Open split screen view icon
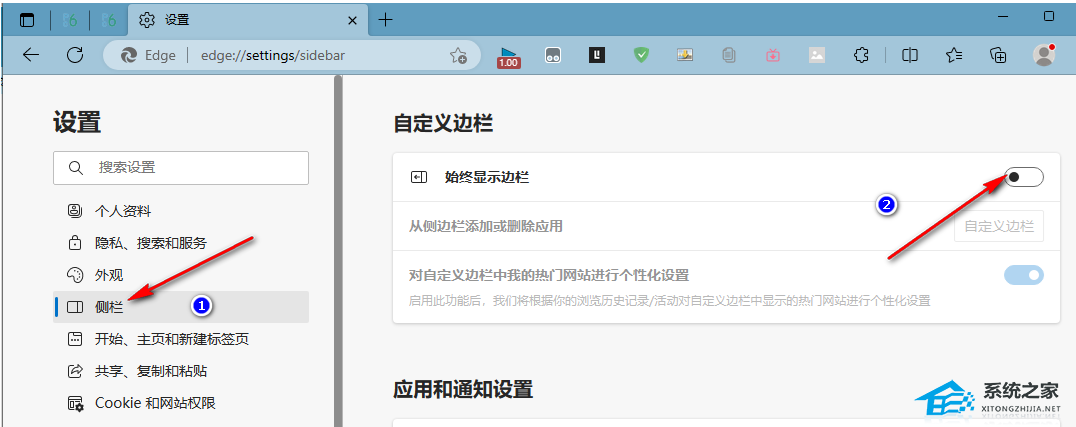The height and width of the screenshot is (427, 1076). click(x=910, y=56)
